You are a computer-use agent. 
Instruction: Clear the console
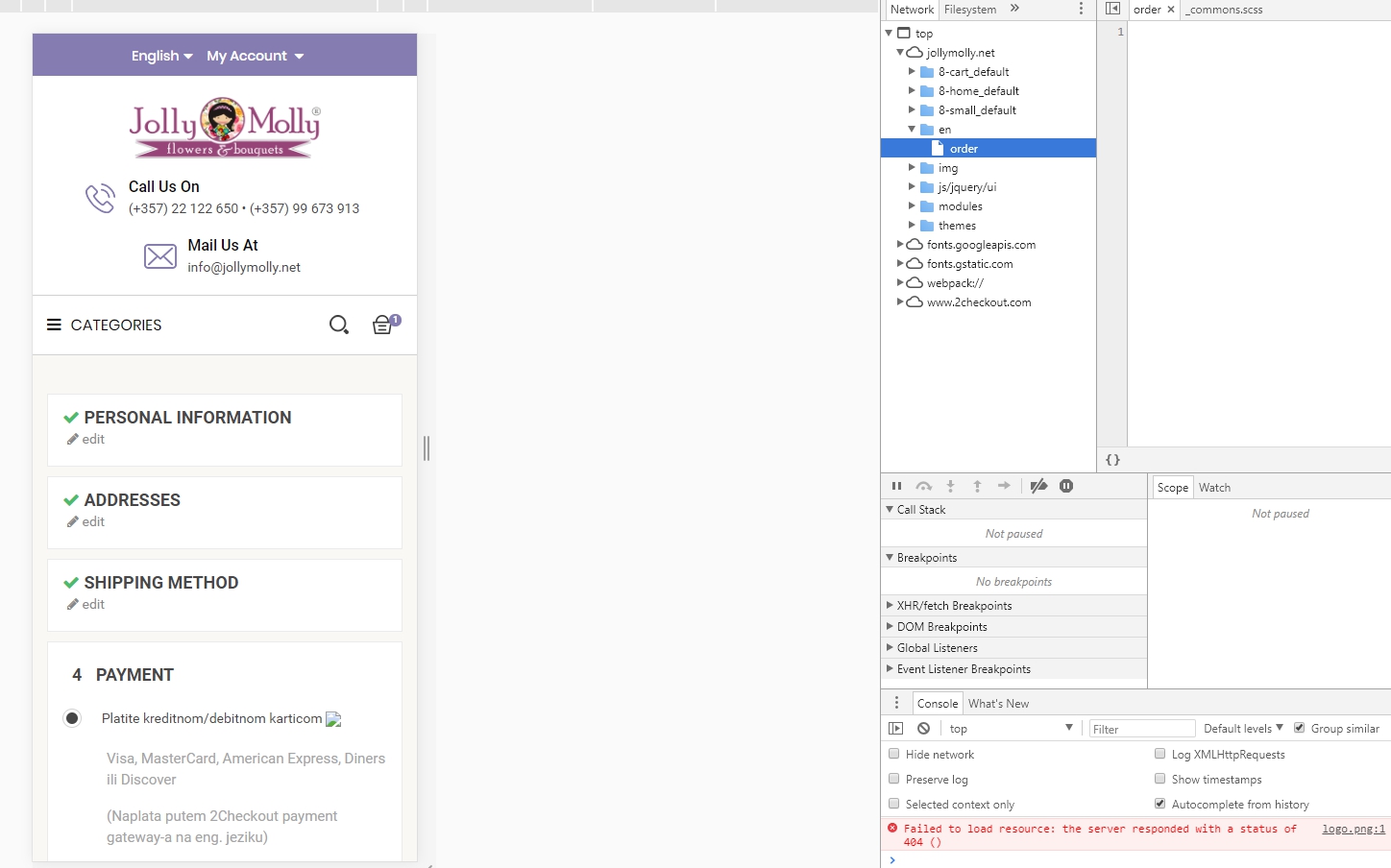point(923,729)
